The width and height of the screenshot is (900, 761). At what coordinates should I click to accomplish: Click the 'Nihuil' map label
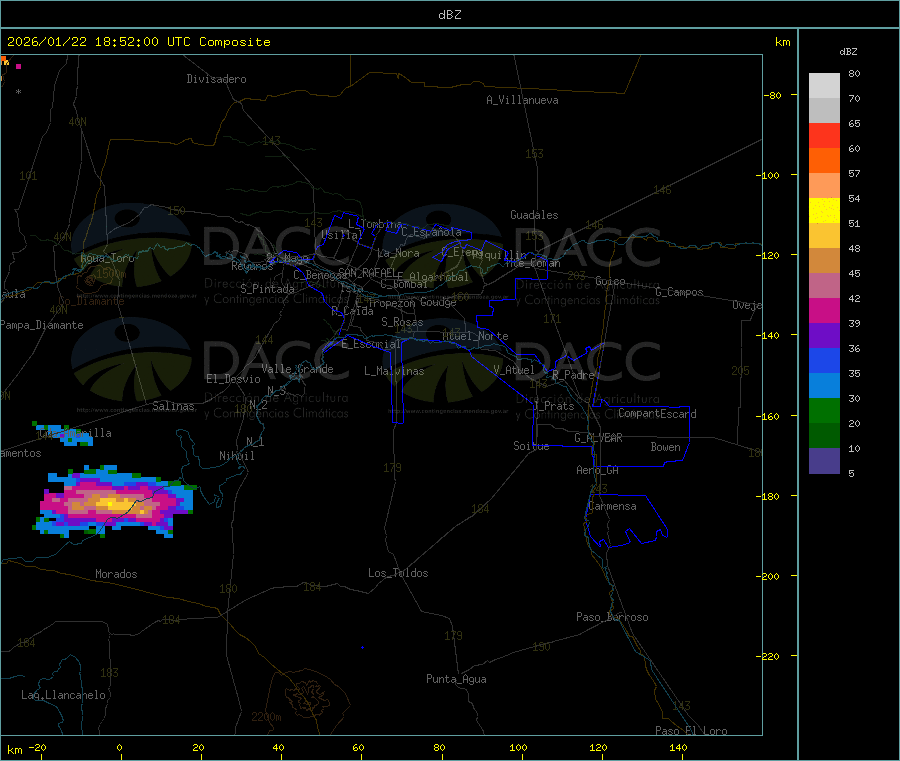click(236, 456)
